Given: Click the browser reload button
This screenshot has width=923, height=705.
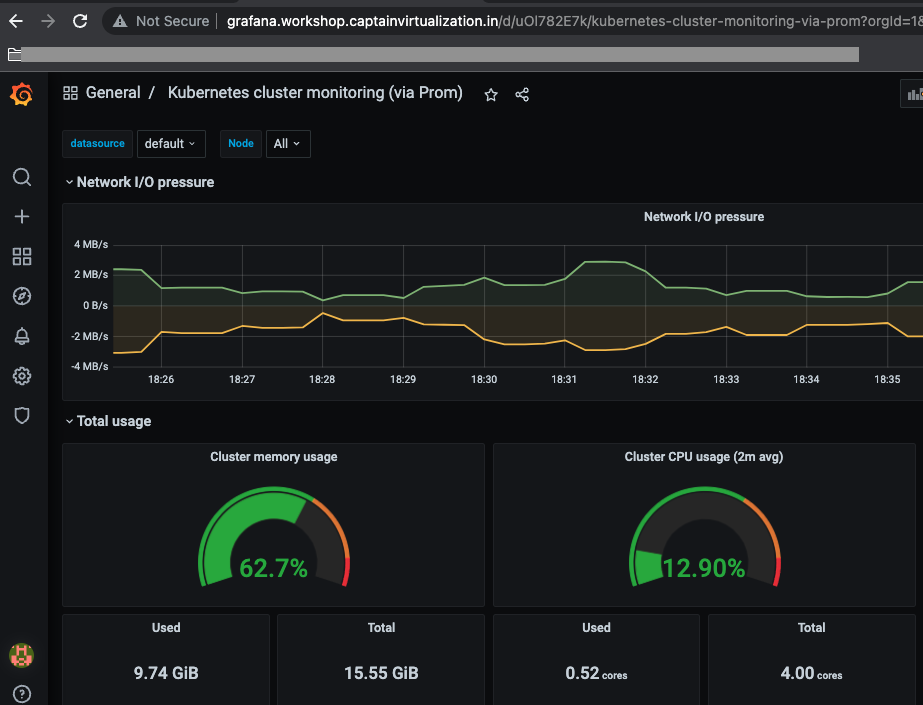Looking at the screenshot, I should [80, 21].
